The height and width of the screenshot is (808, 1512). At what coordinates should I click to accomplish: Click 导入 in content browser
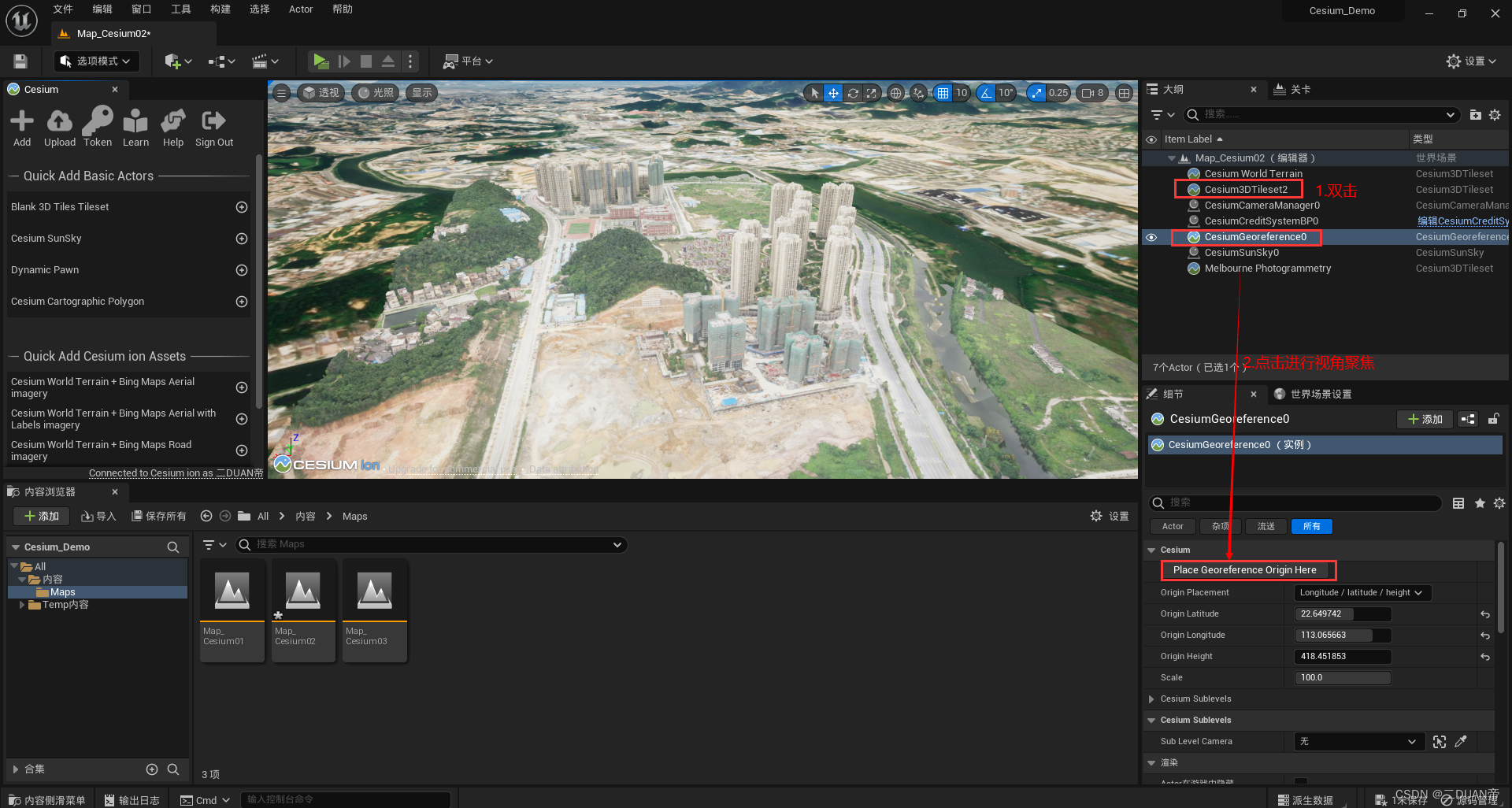[98, 517]
